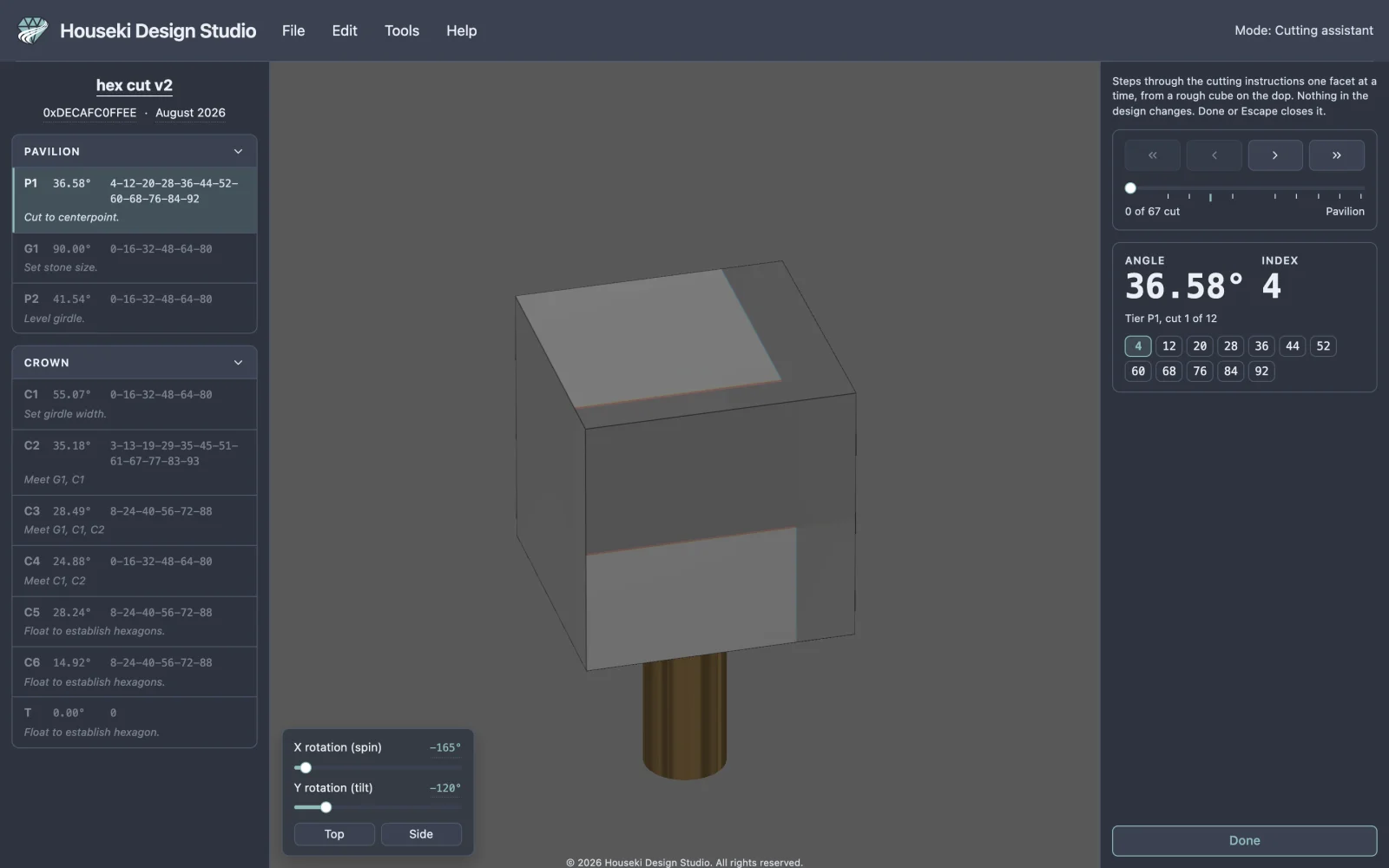Select index 76 chip

[x=1200, y=372]
